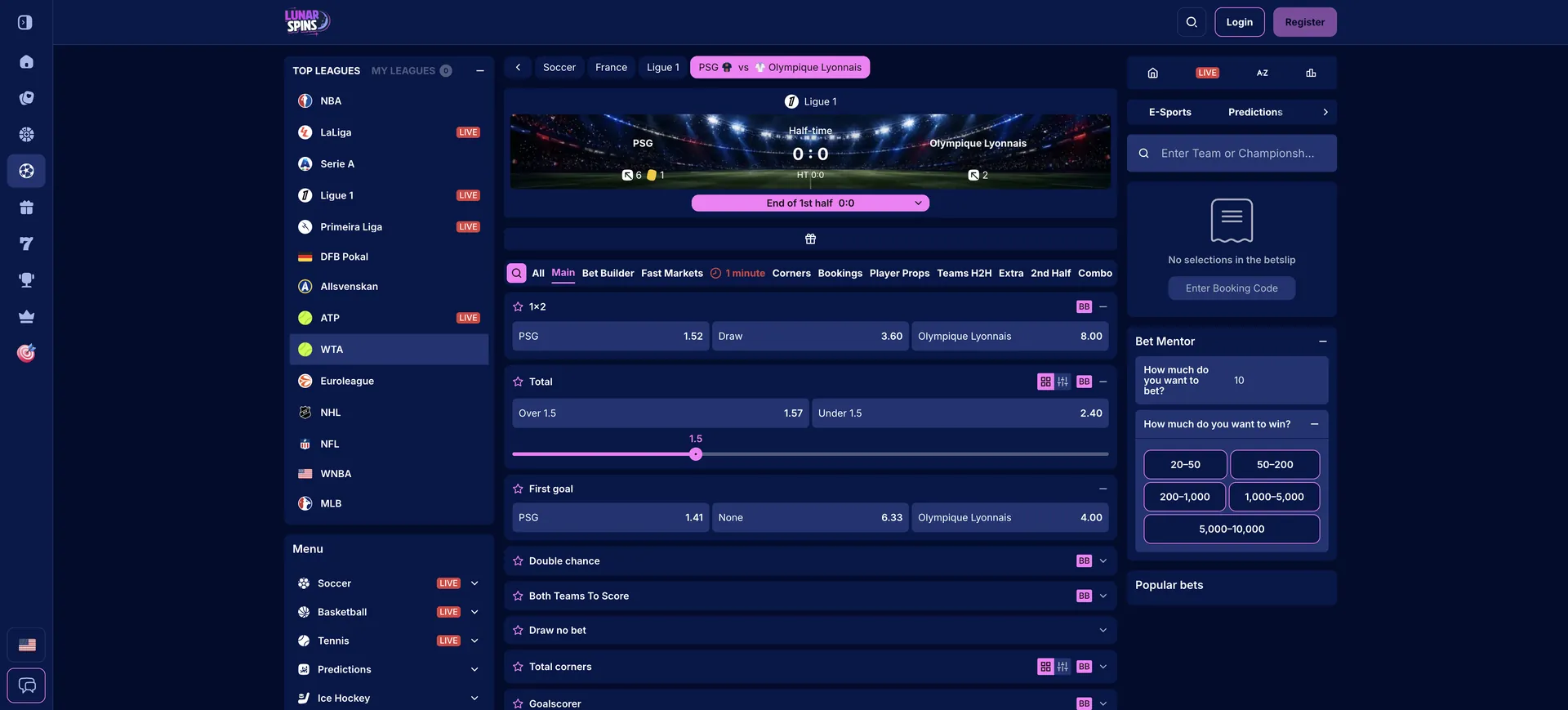Favorite the Both Teams To Score star

[x=518, y=596]
